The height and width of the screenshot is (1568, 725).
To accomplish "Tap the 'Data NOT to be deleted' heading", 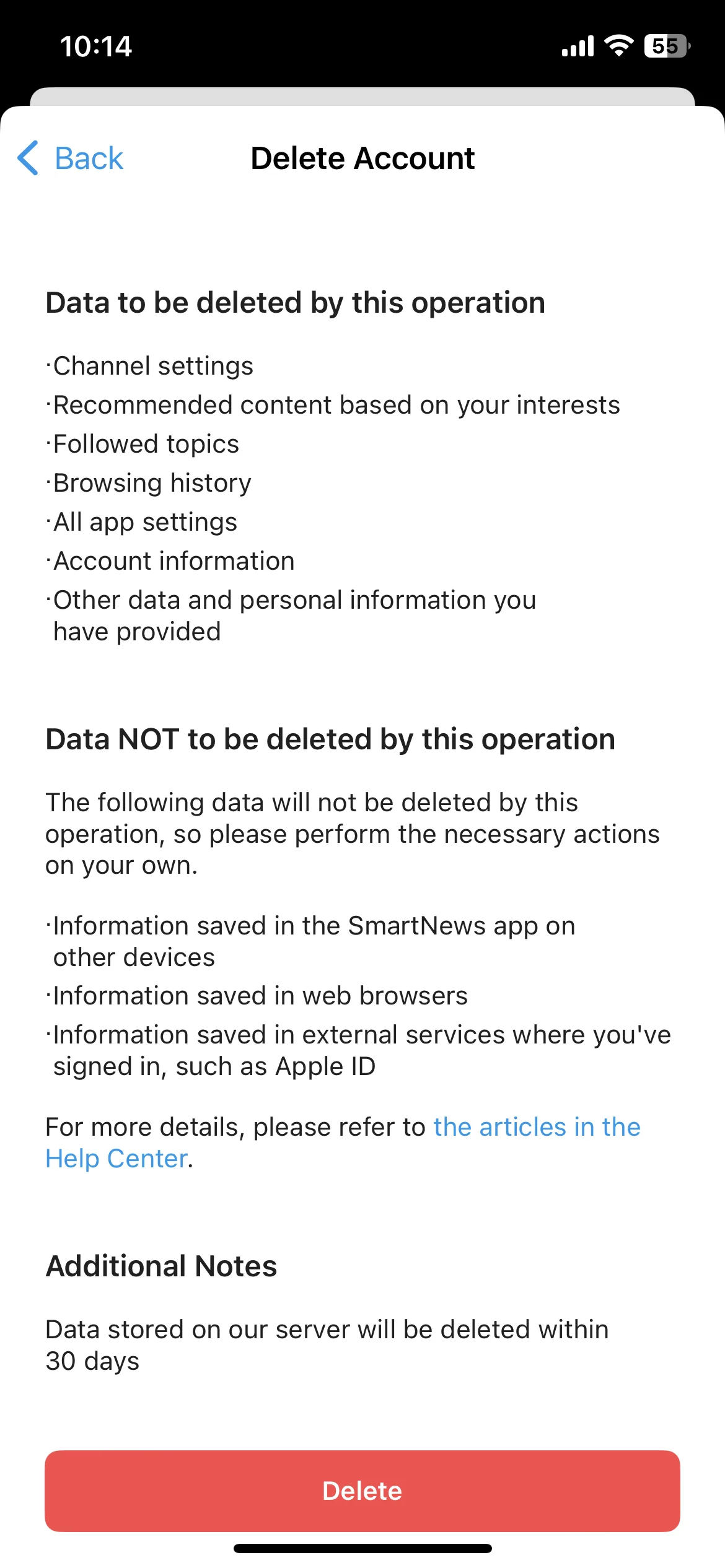I will (330, 739).
